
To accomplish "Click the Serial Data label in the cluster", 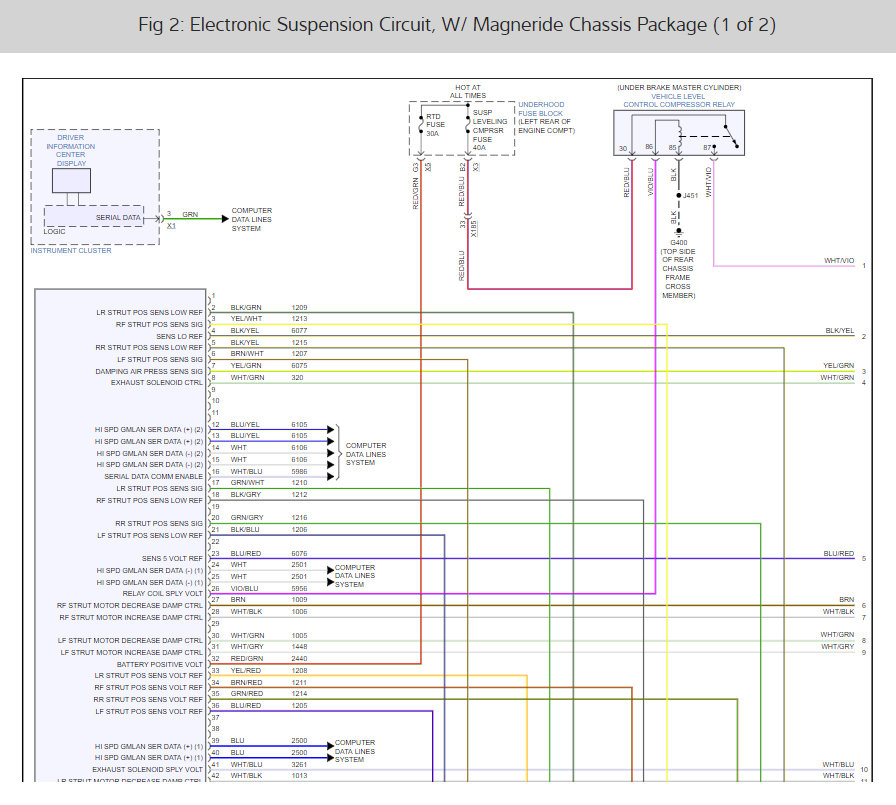I will click(118, 217).
